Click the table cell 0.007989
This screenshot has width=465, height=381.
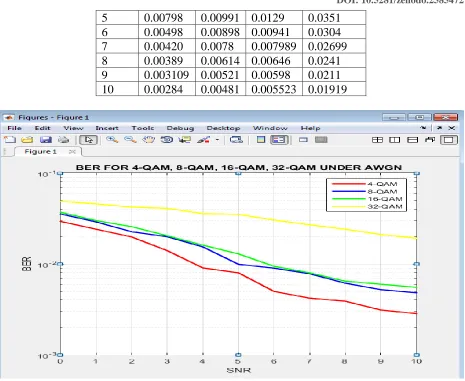(x=274, y=46)
